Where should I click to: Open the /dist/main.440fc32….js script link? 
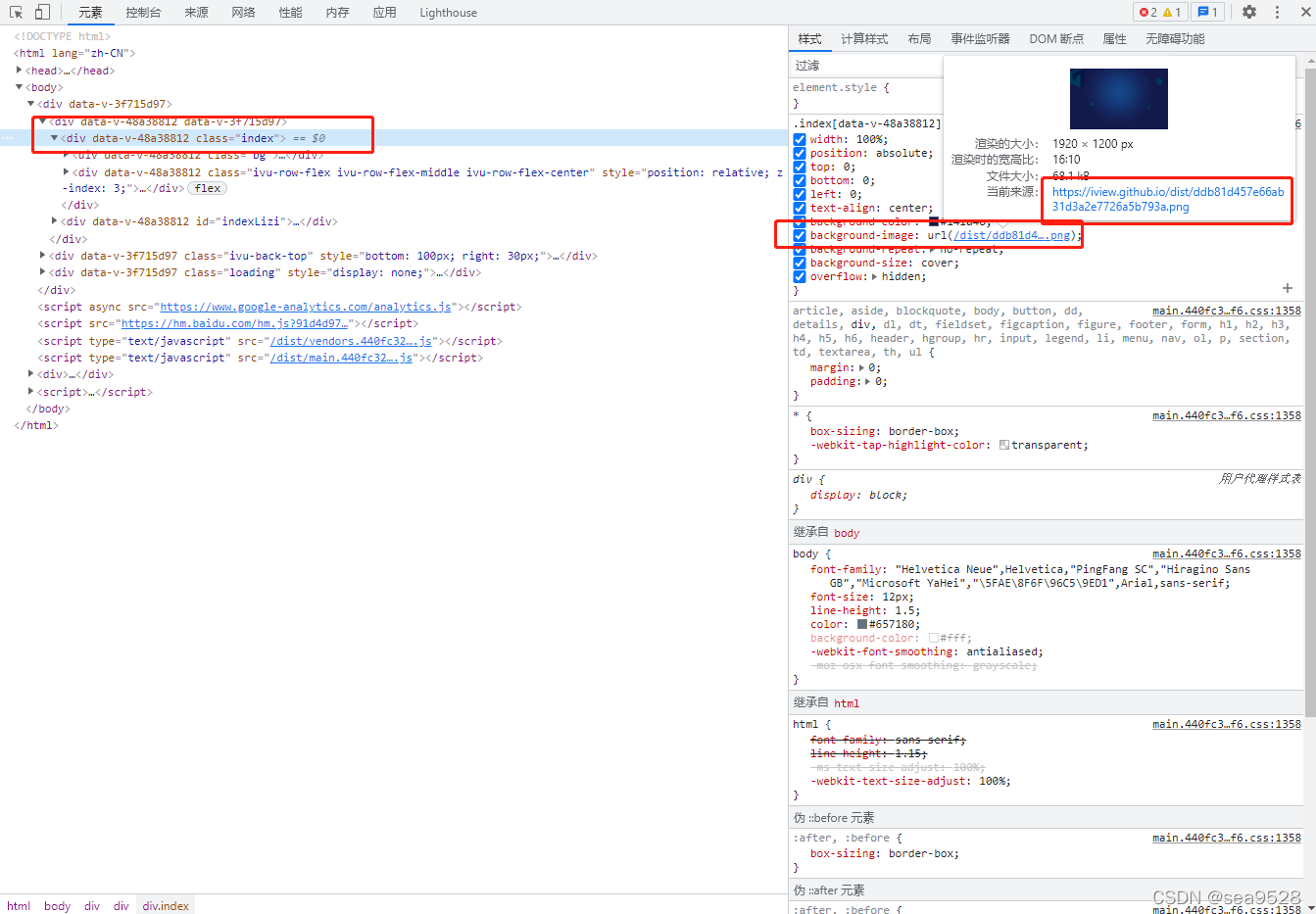(341, 358)
